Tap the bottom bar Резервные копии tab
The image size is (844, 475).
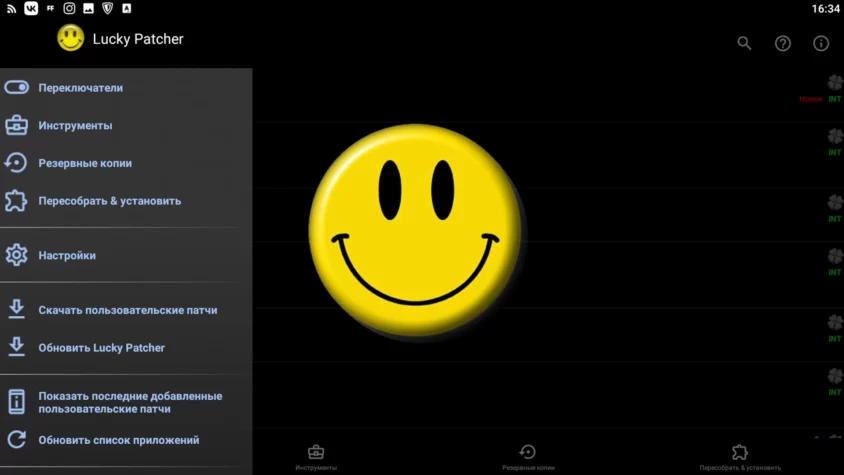pyautogui.click(x=528, y=458)
